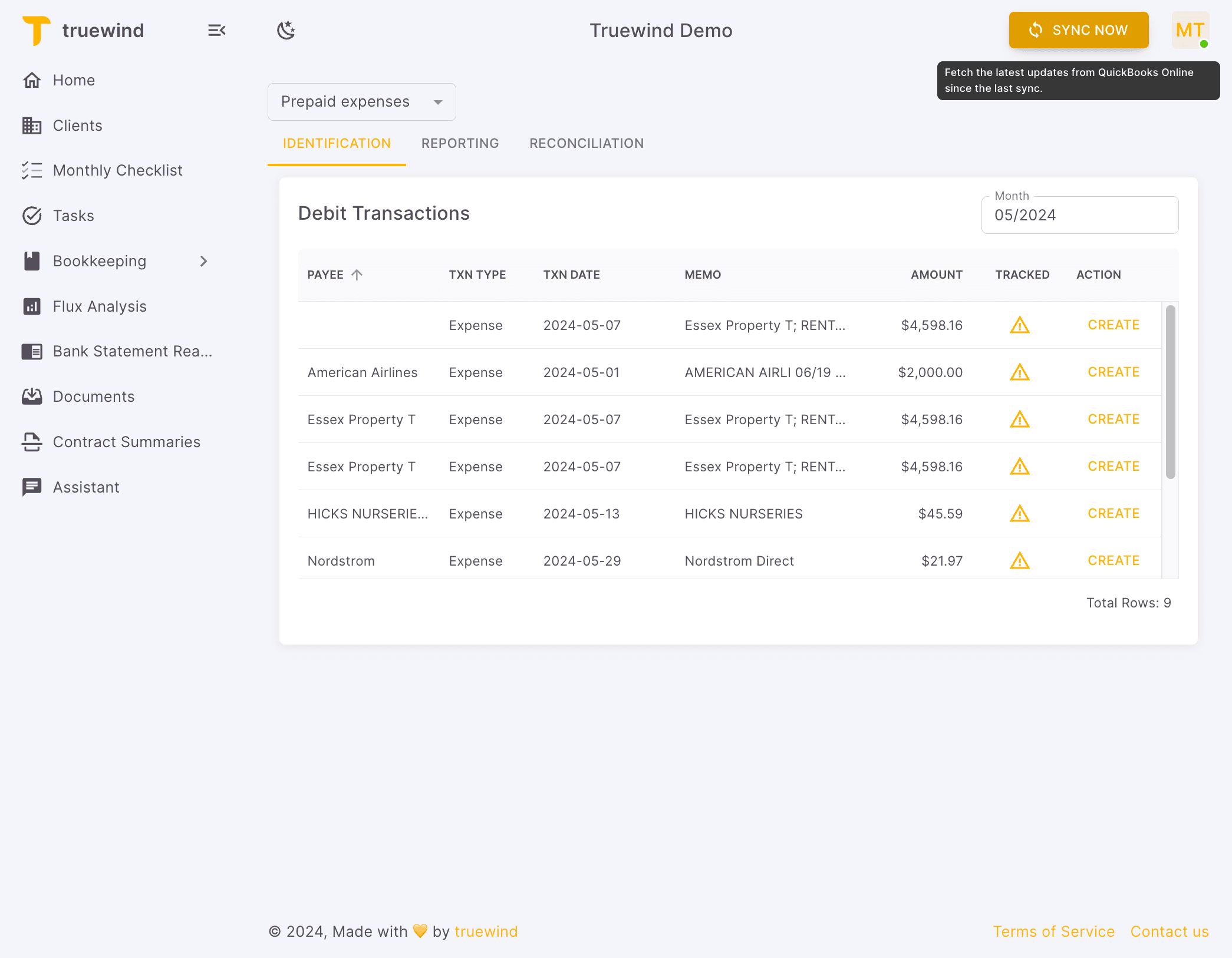Open Flux Analysis
Image resolution: width=1232 pixels, height=958 pixels.
pyautogui.click(x=99, y=306)
